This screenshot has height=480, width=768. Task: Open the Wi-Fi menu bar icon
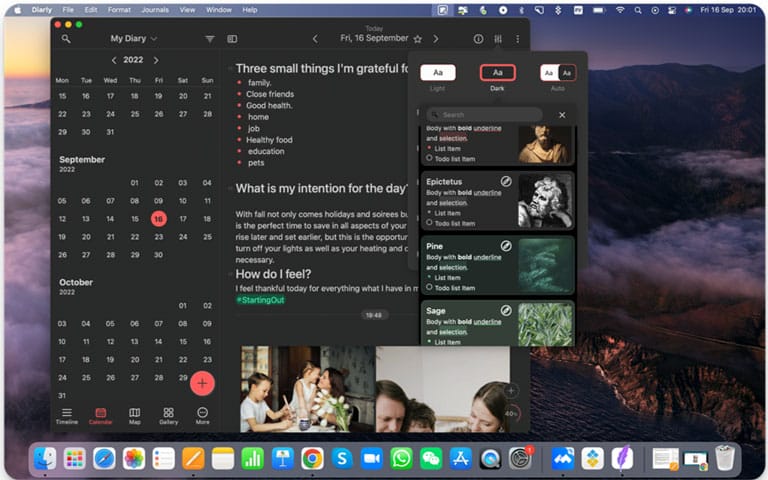click(x=620, y=10)
